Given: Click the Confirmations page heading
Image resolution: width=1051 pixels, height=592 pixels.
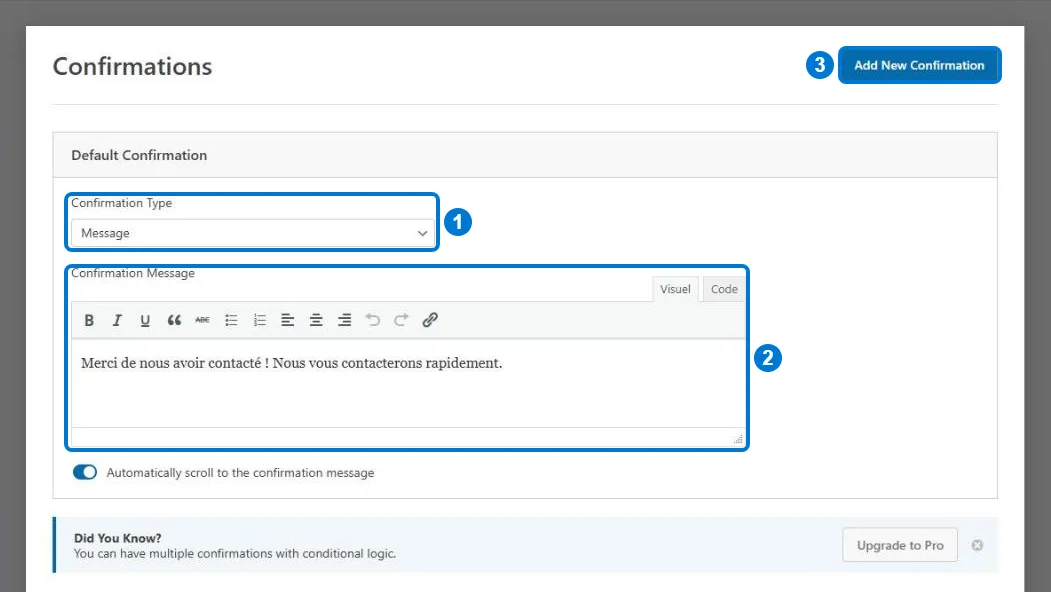Looking at the screenshot, I should point(132,66).
